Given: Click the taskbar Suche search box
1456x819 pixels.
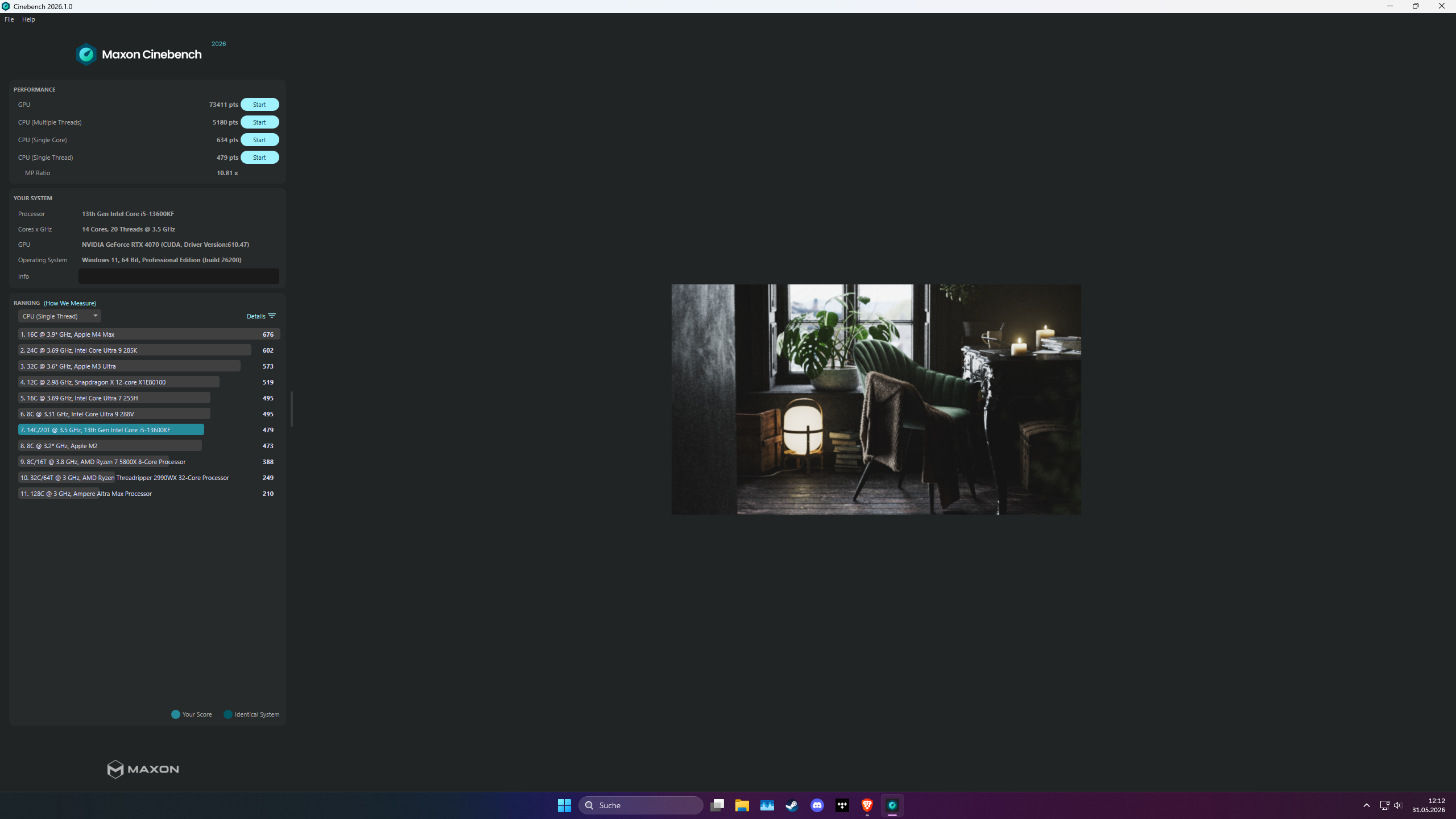Looking at the screenshot, I should [x=641, y=805].
